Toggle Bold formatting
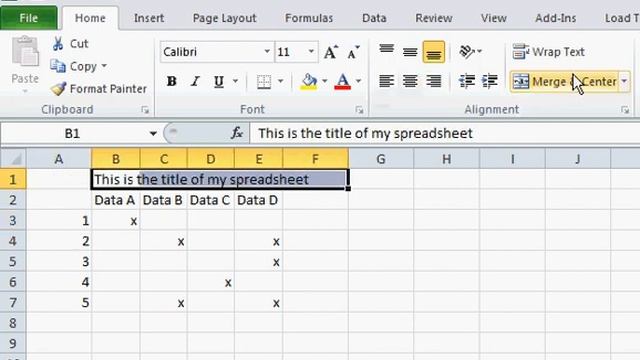 click(172, 81)
